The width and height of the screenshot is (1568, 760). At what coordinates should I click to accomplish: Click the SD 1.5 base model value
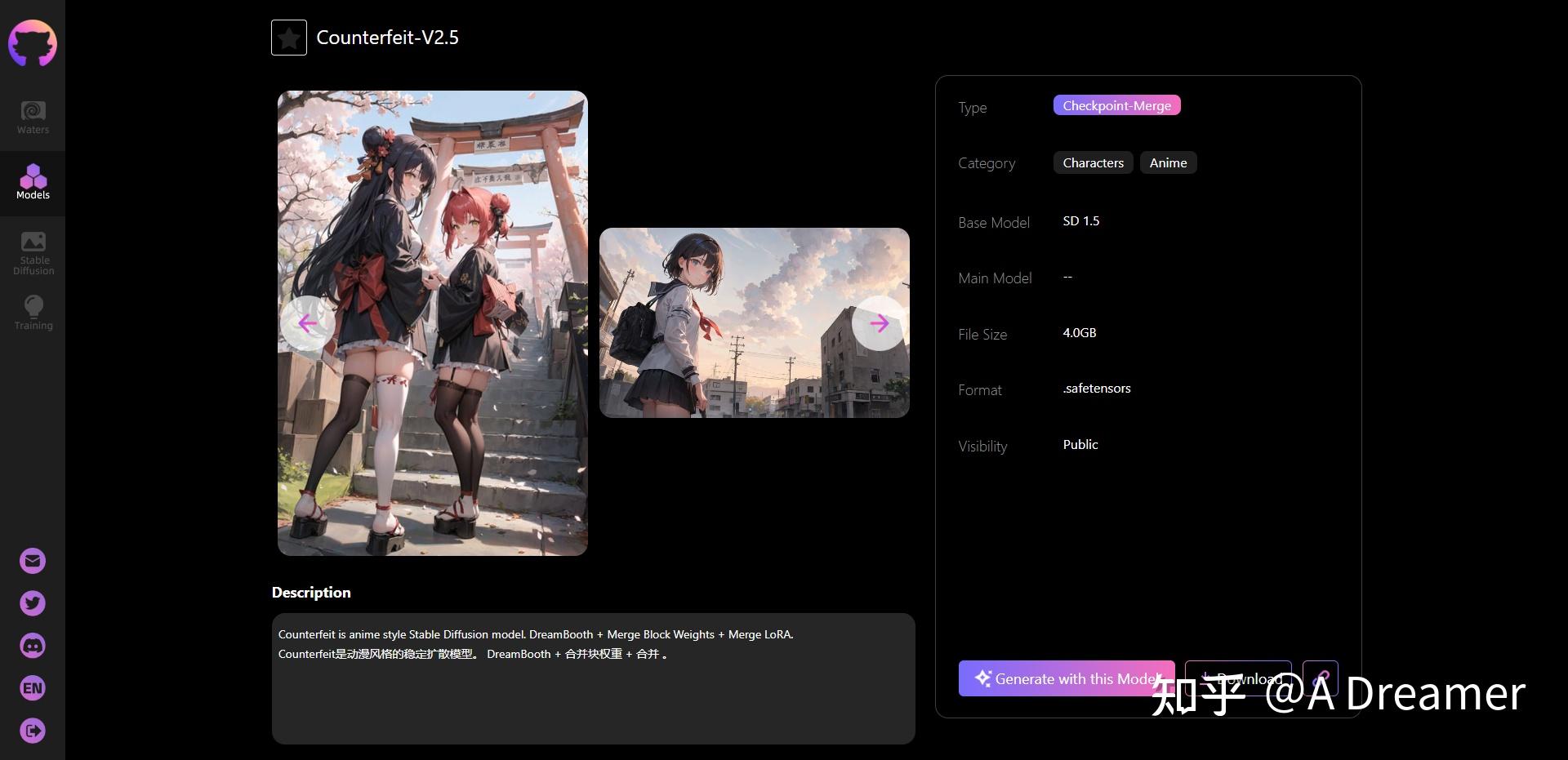[1081, 221]
